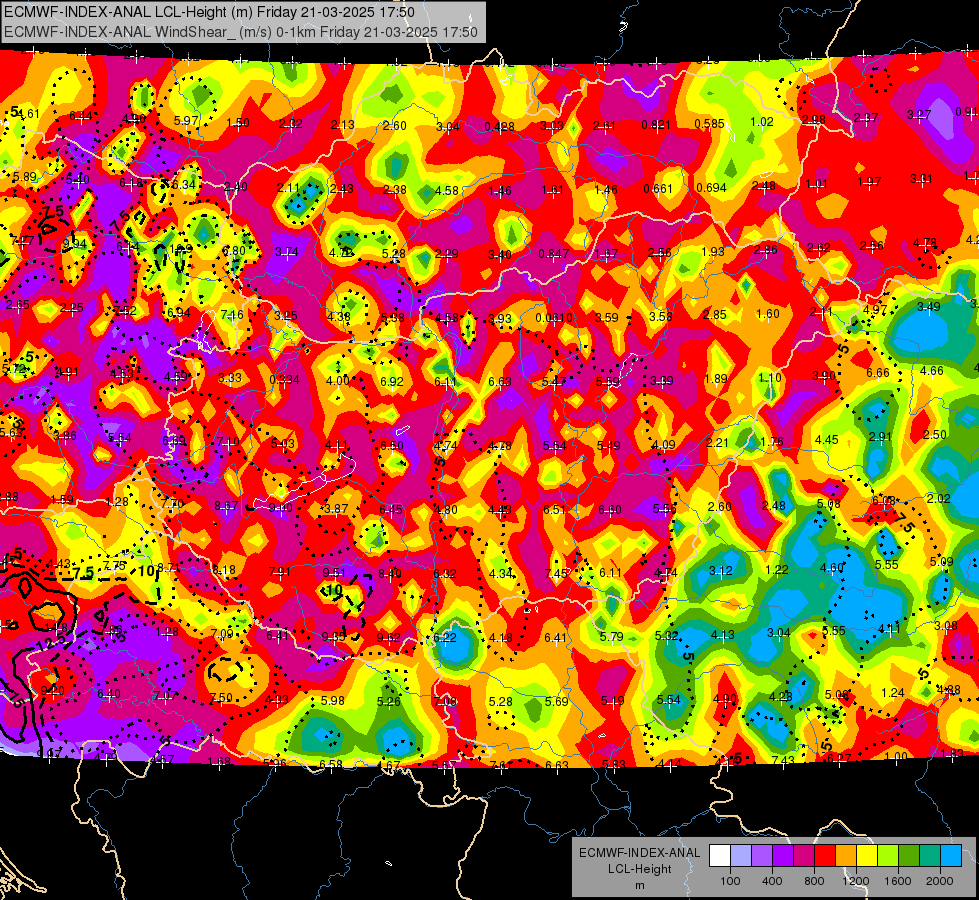The image size is (979, 900).
Task: Click the wind shear value 0.694
Action: [x=711, y=187]
